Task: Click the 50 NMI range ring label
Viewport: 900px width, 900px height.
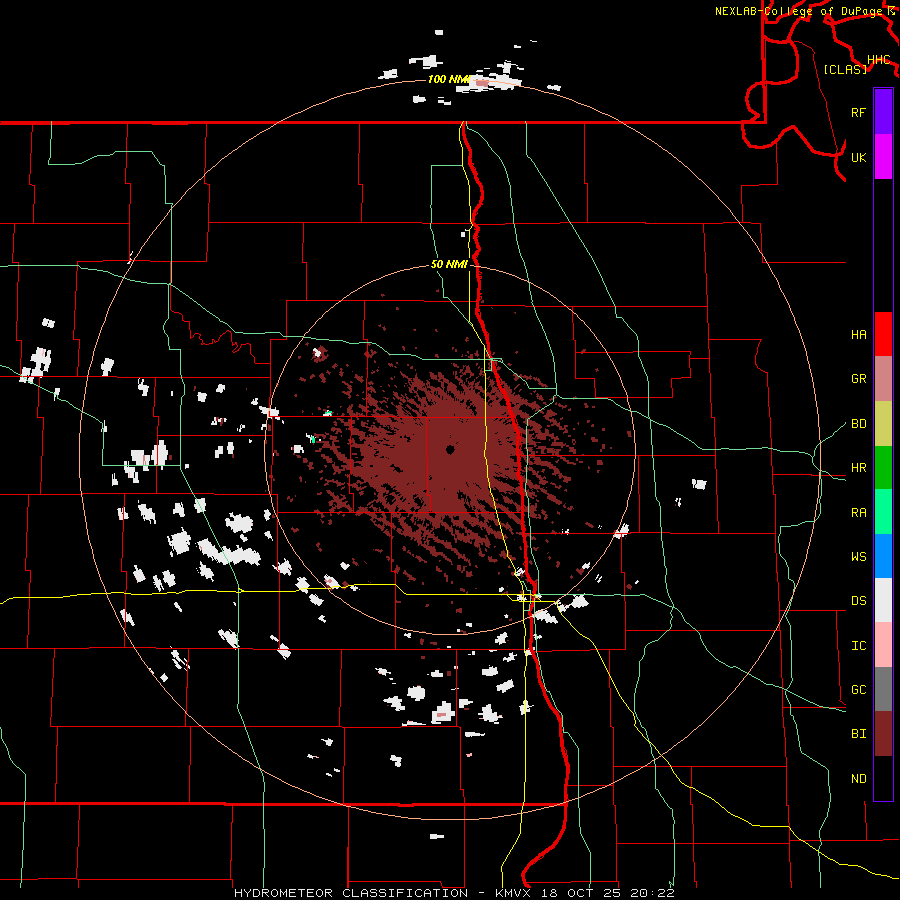Action: click(x=449, y=265)
